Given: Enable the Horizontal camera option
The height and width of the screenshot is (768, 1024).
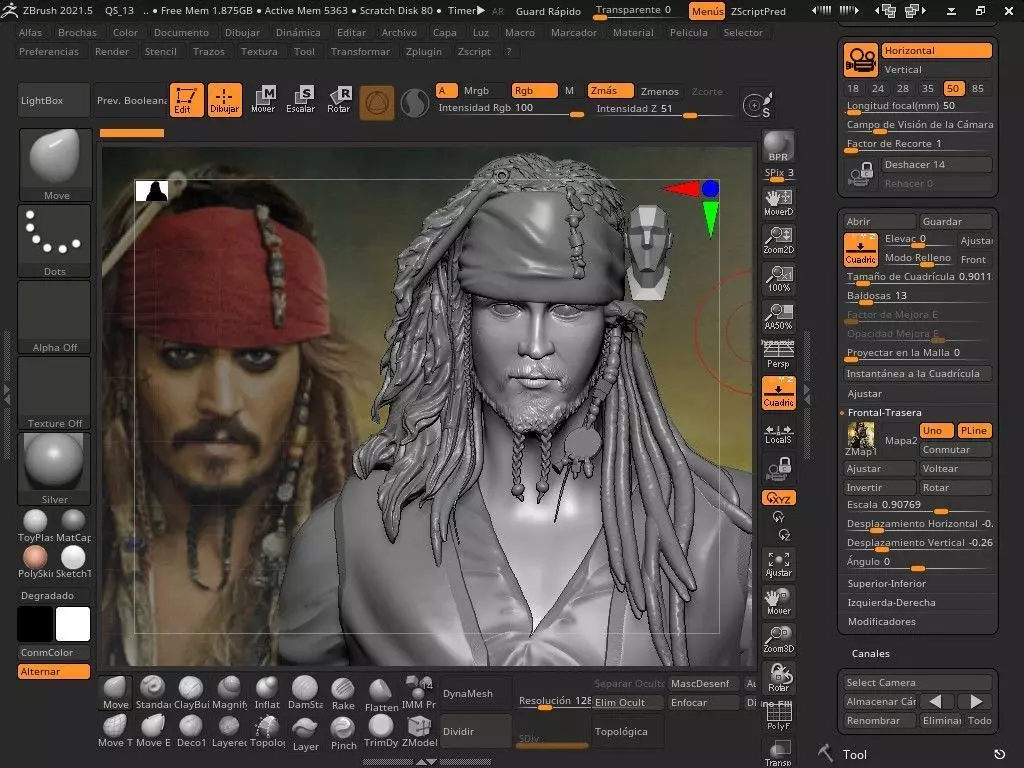Looking at the screenshot, I should (x=937, y=50).
